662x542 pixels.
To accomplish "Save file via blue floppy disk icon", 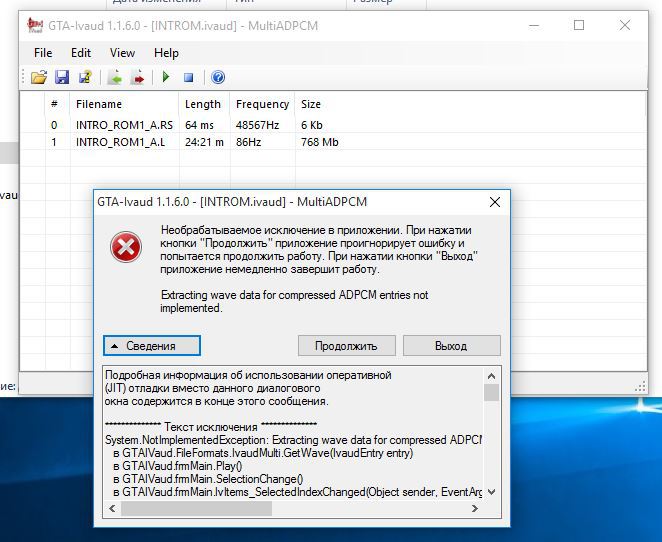I will (62, 77).
